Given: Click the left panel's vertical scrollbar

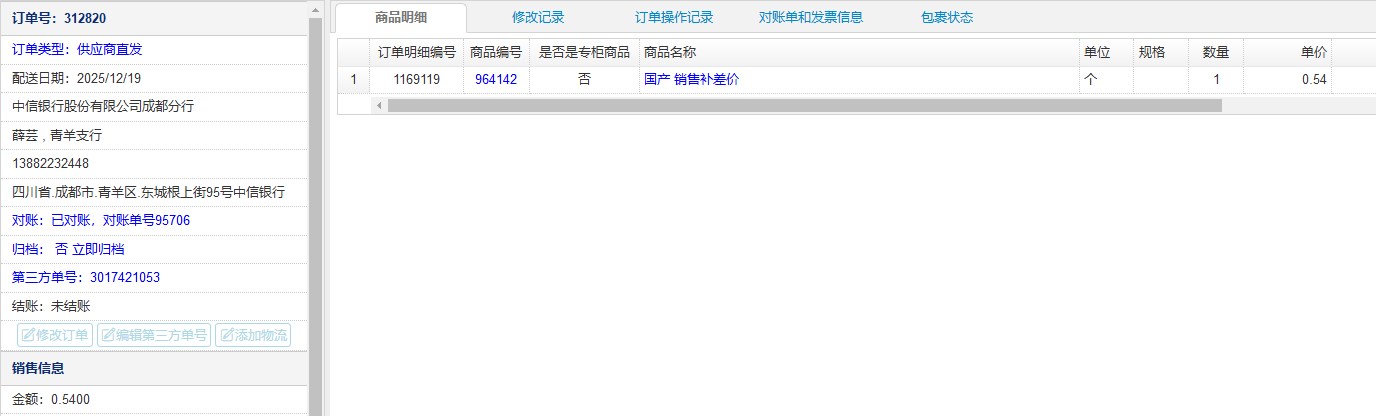Looking at the screenshot, I should 316,200.
